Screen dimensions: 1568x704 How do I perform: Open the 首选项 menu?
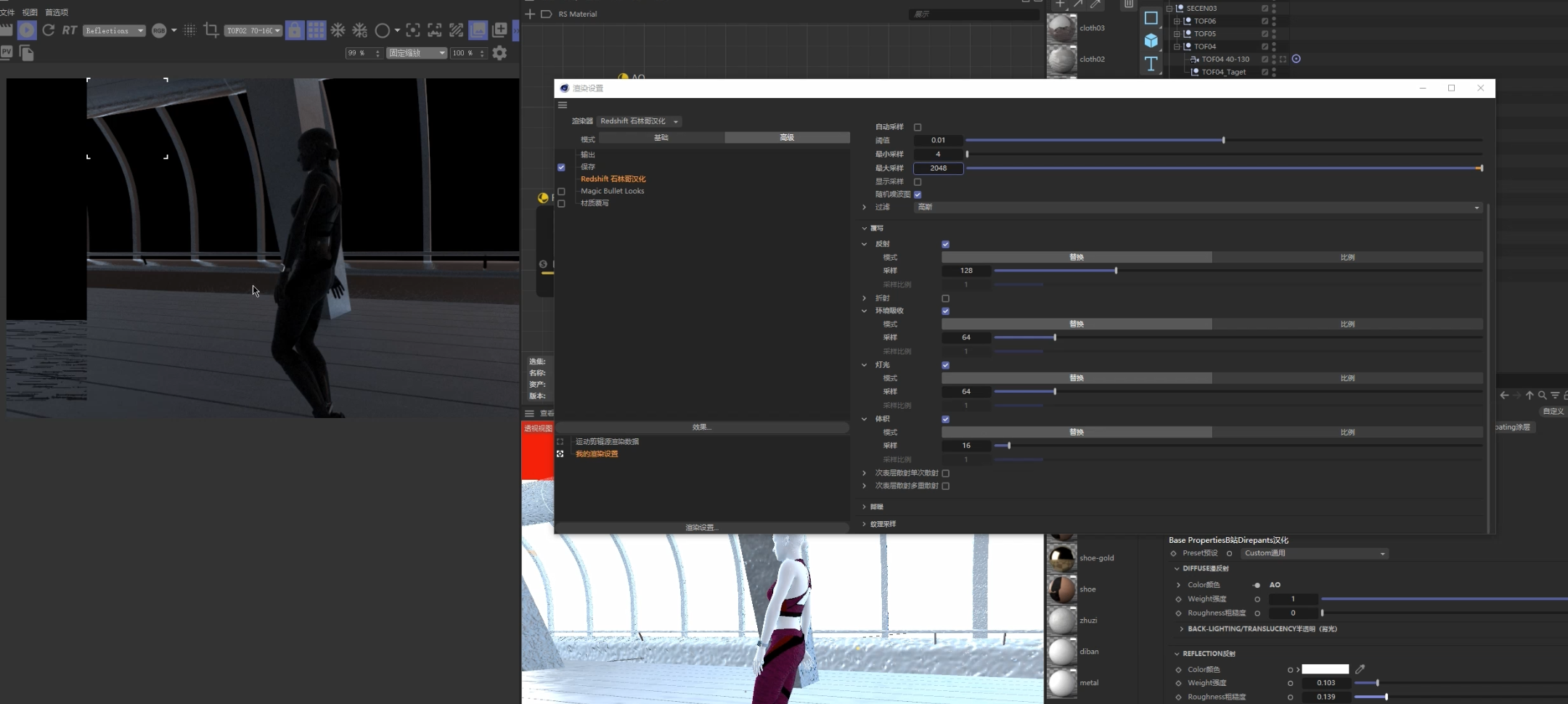coord(57,12)
